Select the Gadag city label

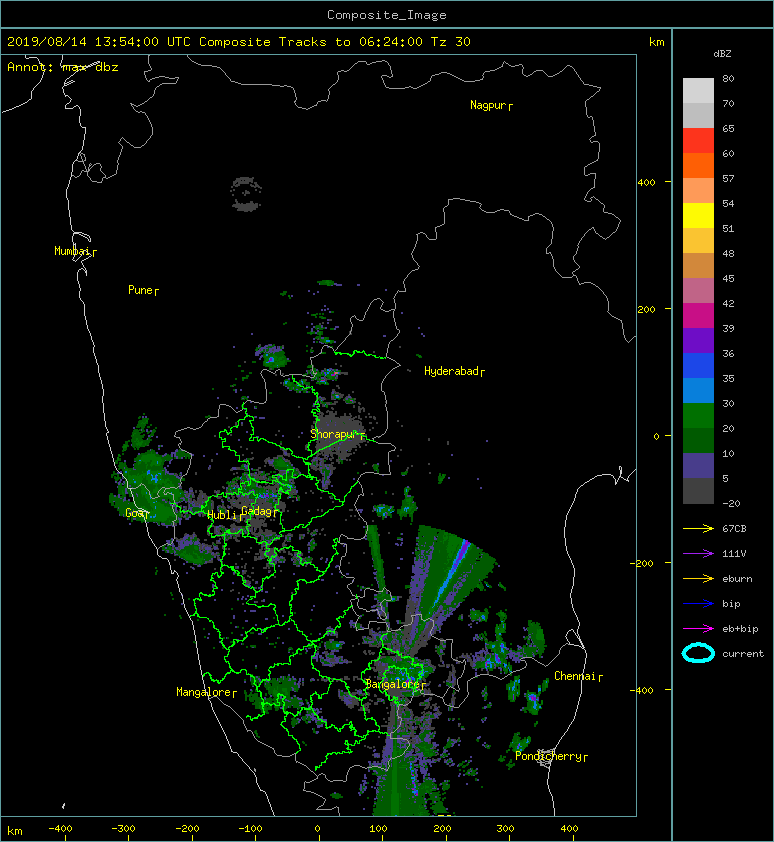[256, 511]
